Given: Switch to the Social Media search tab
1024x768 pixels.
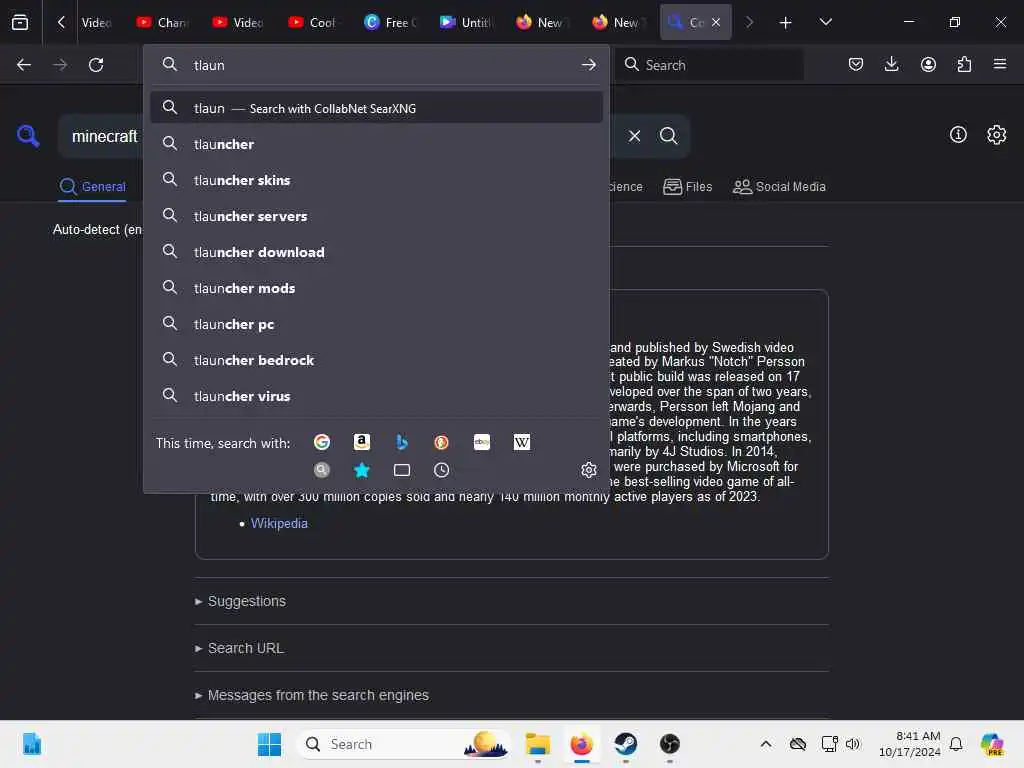Looking at the screenshot, I should pos(779,187).
